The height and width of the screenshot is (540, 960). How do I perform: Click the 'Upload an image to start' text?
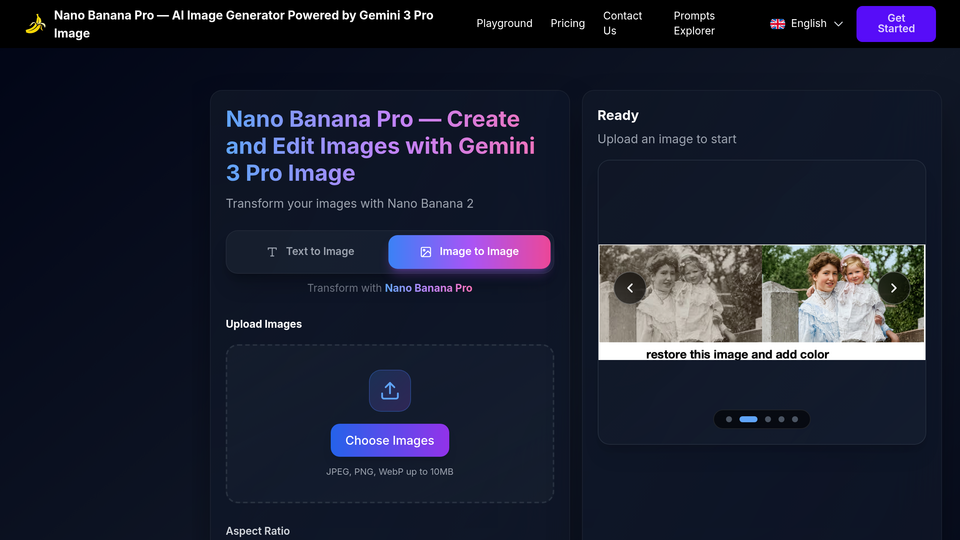coord(667,139)
